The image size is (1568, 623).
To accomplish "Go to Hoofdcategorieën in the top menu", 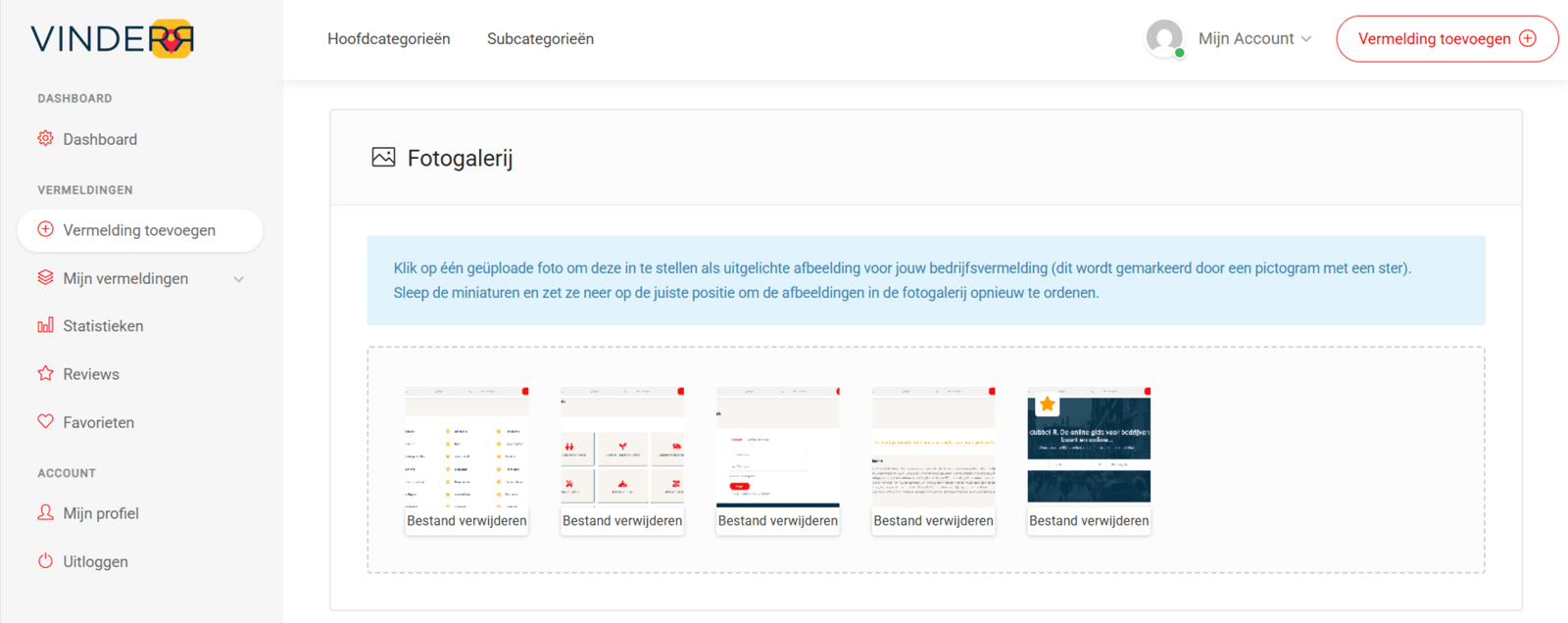I will point(389,39).
